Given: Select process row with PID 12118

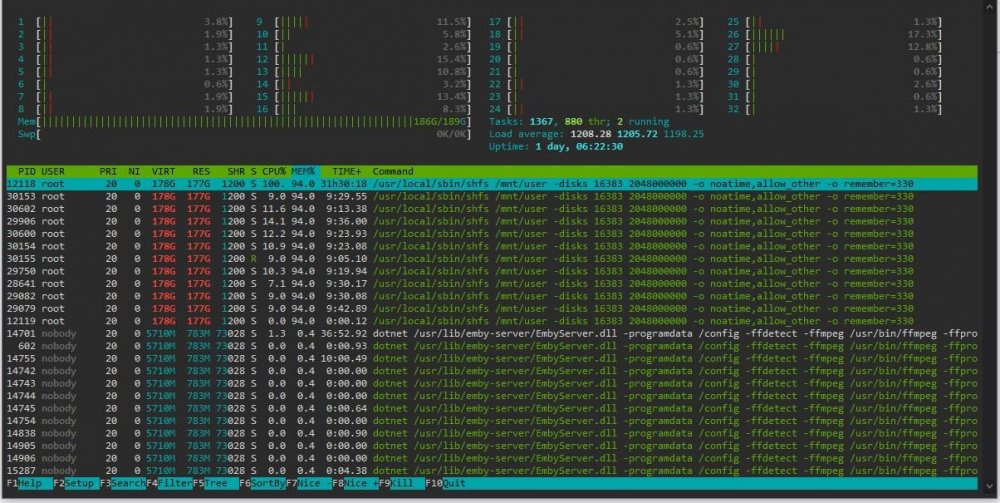Looking at the screenshot, I should 491,184.
